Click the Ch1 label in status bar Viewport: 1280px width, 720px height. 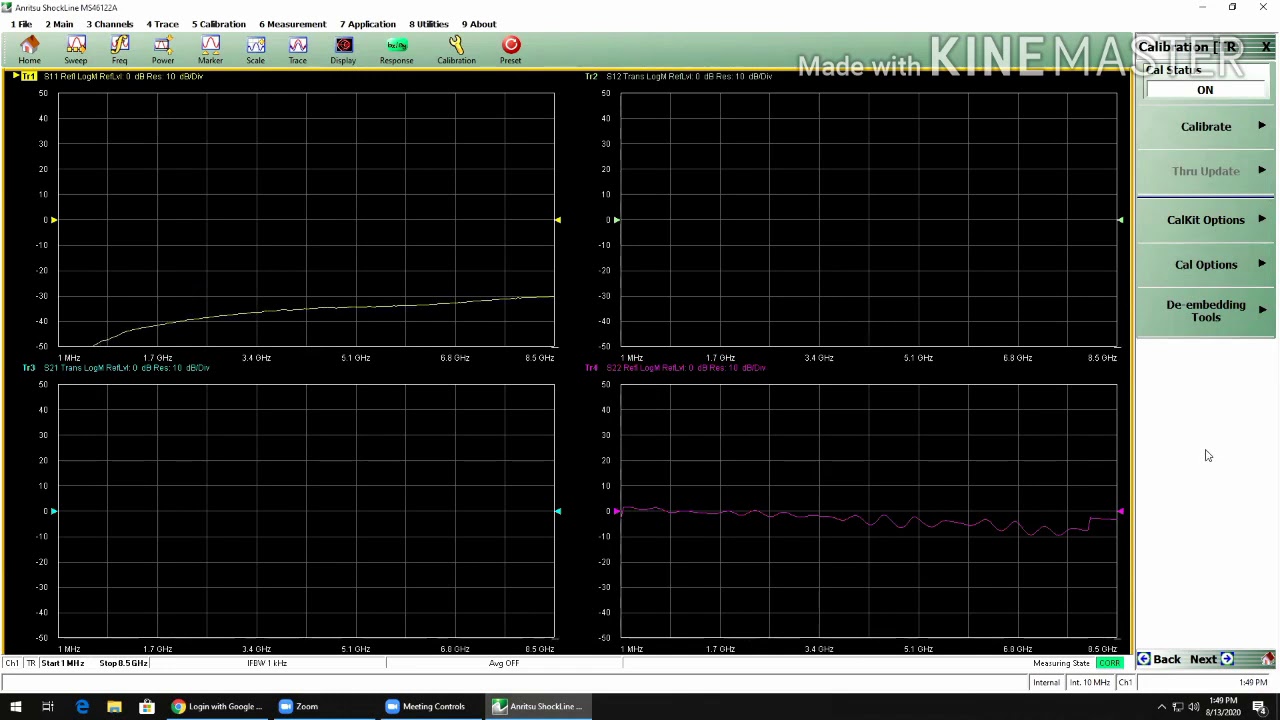[1125, 683]
